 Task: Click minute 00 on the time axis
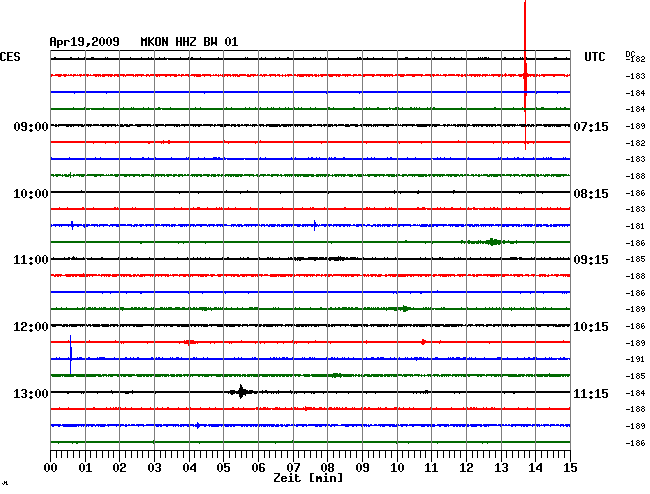tap(51, 468)
